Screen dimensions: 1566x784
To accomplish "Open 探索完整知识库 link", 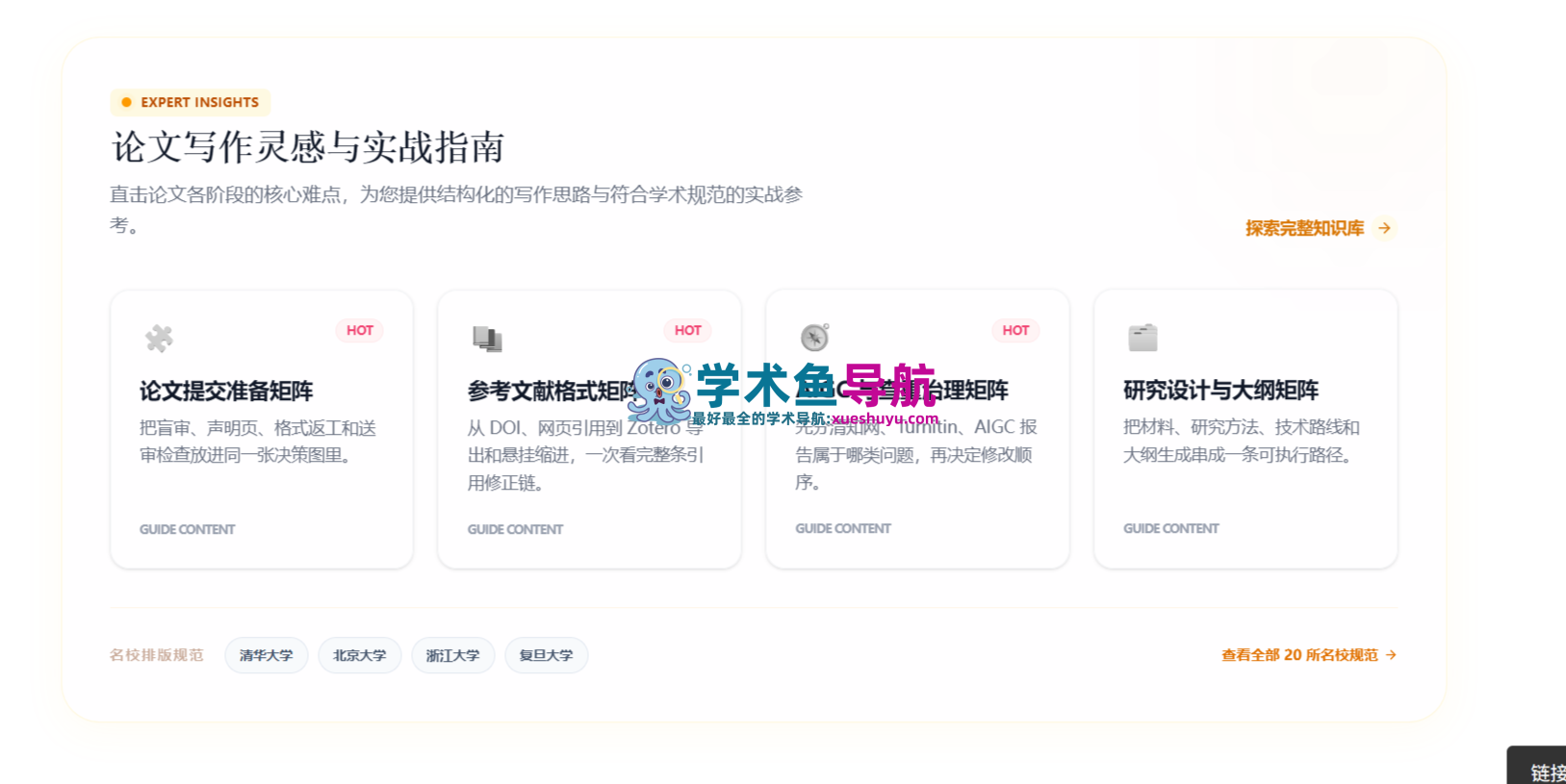I will (x=1320, y=228).
